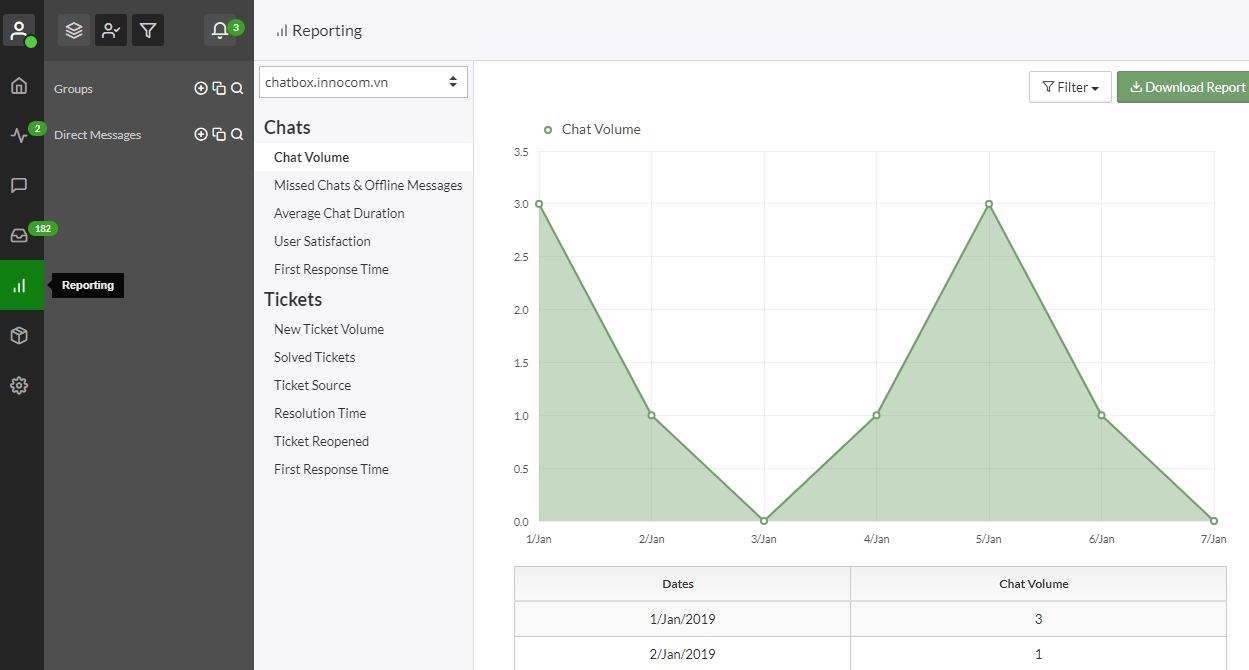Select Missed Chats & Offline Messages report

coord(368,185)
